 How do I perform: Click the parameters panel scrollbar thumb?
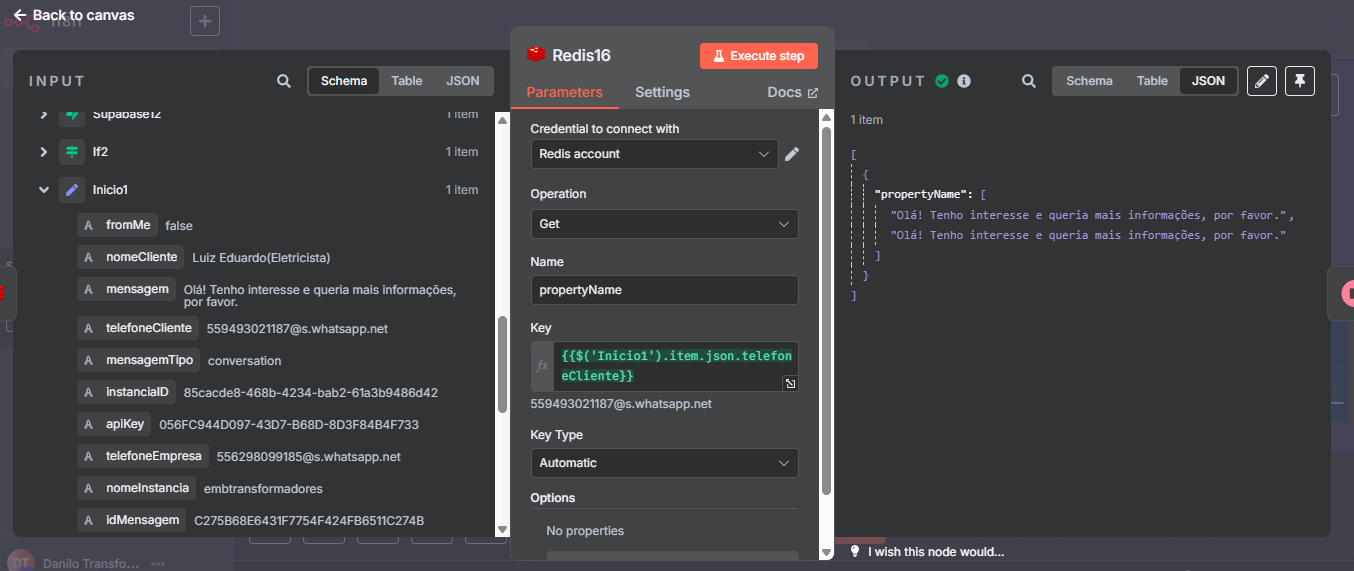click(x=826, y=310)
